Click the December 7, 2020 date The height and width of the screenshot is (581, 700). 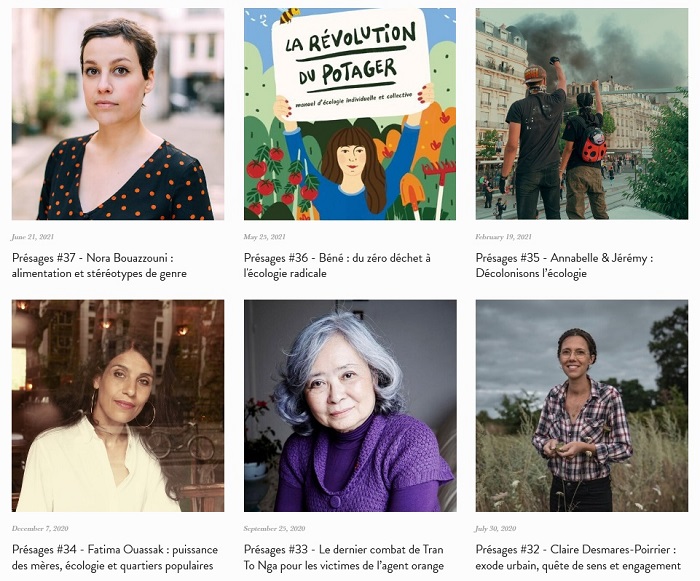(40, 528)
